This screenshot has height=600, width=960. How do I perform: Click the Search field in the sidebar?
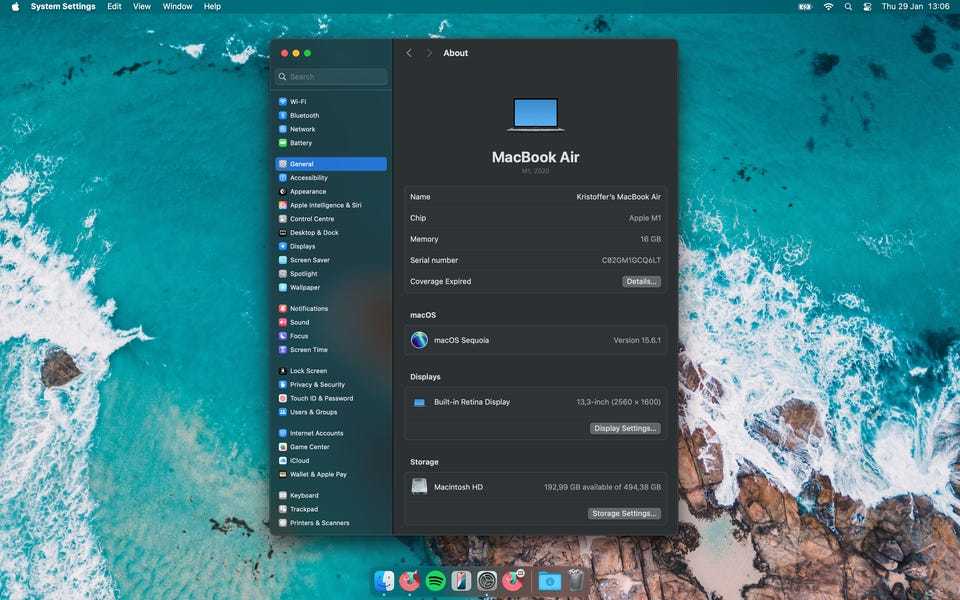[x=331, y=77]
